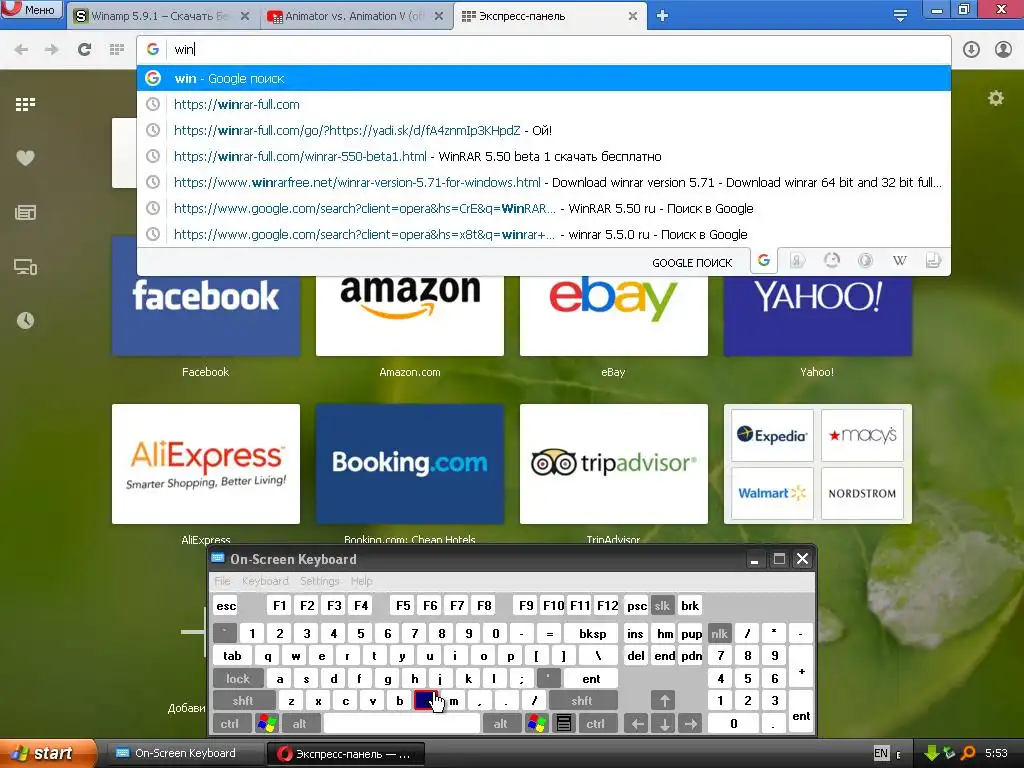Viewport: 1024px width, 768px height.
Task: Open a new tab with plus button
Action: pyautogui.click(x=662, y=16)
